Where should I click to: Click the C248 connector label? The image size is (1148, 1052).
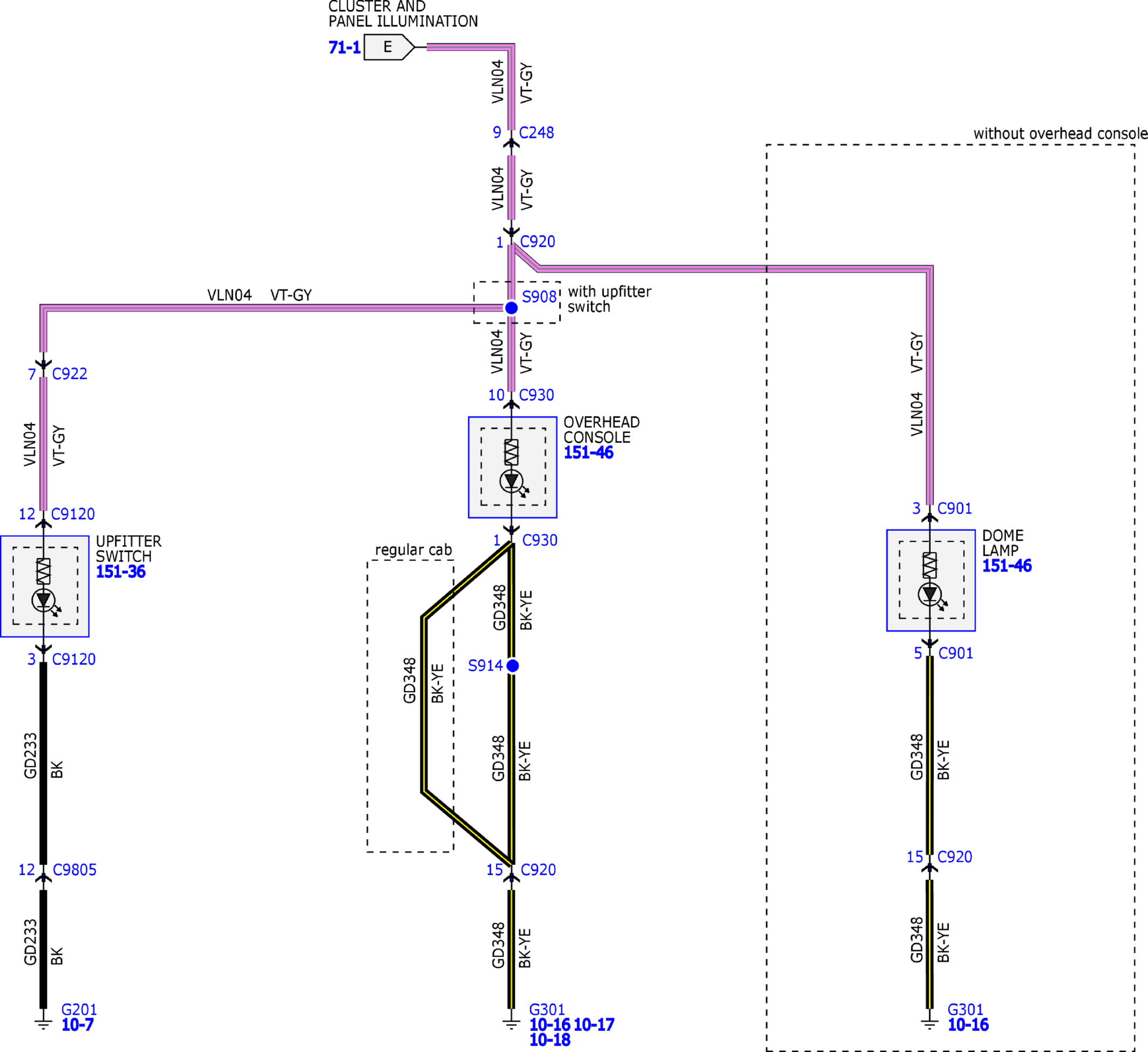pos(536,133)
